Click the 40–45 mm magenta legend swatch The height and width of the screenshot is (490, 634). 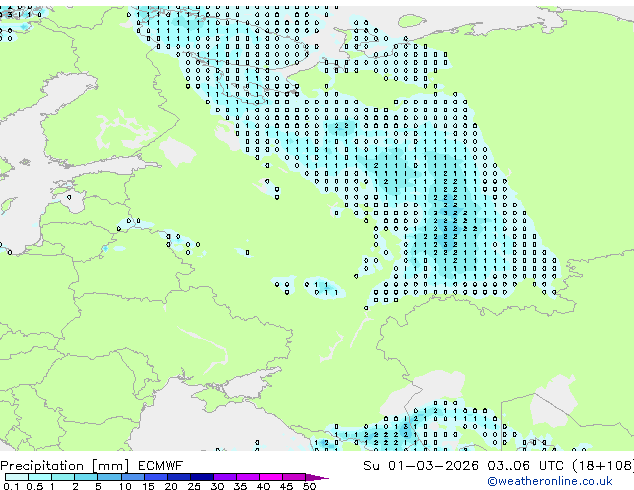271,477
